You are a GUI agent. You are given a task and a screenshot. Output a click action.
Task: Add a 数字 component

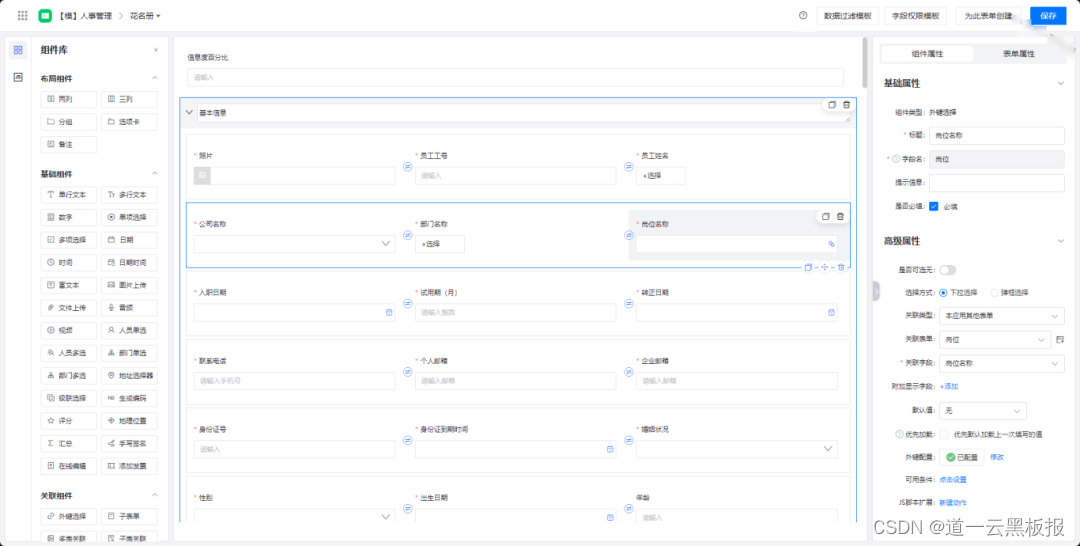[69, 218]
